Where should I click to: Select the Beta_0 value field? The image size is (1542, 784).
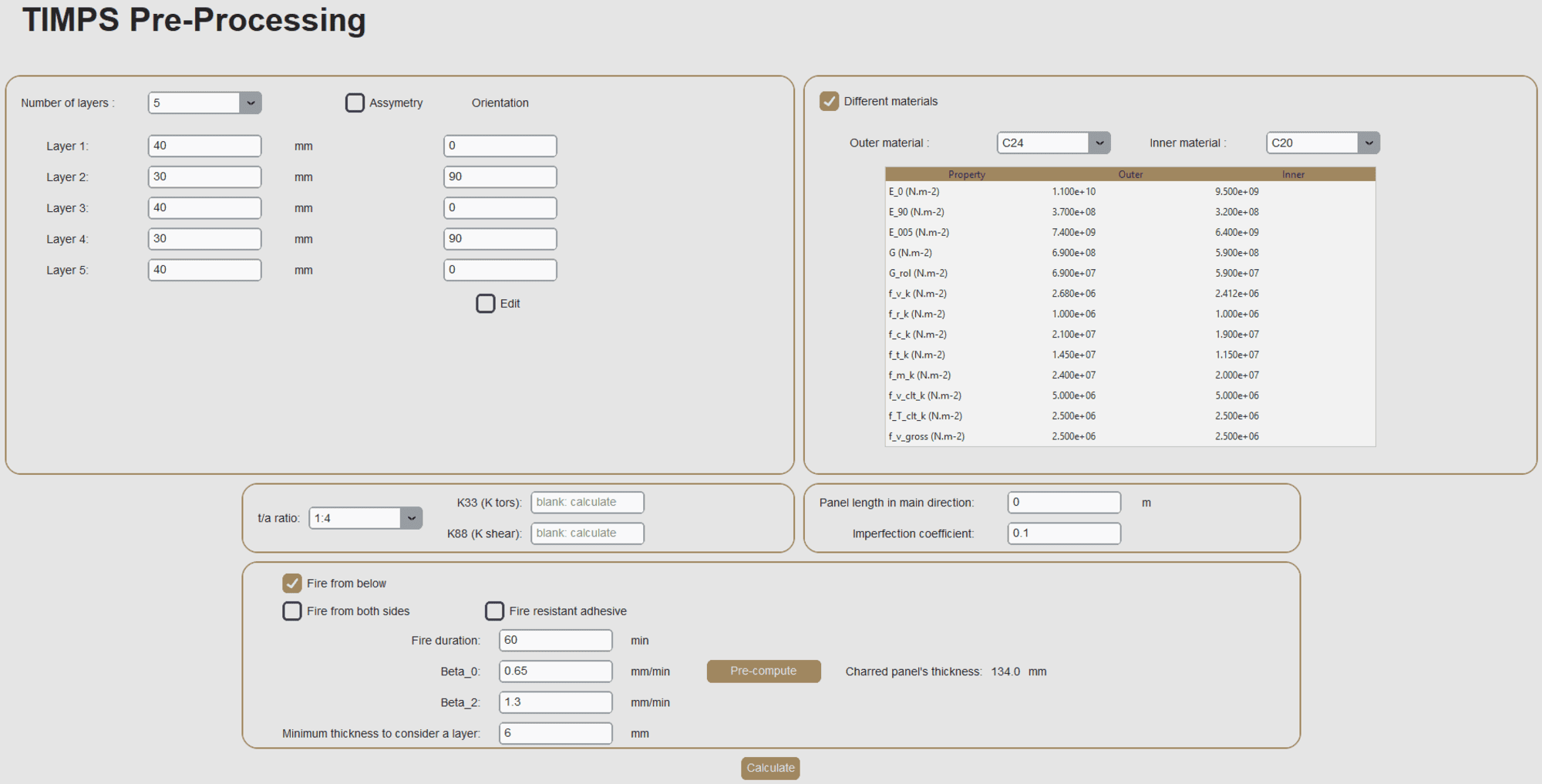coord(556,671)
